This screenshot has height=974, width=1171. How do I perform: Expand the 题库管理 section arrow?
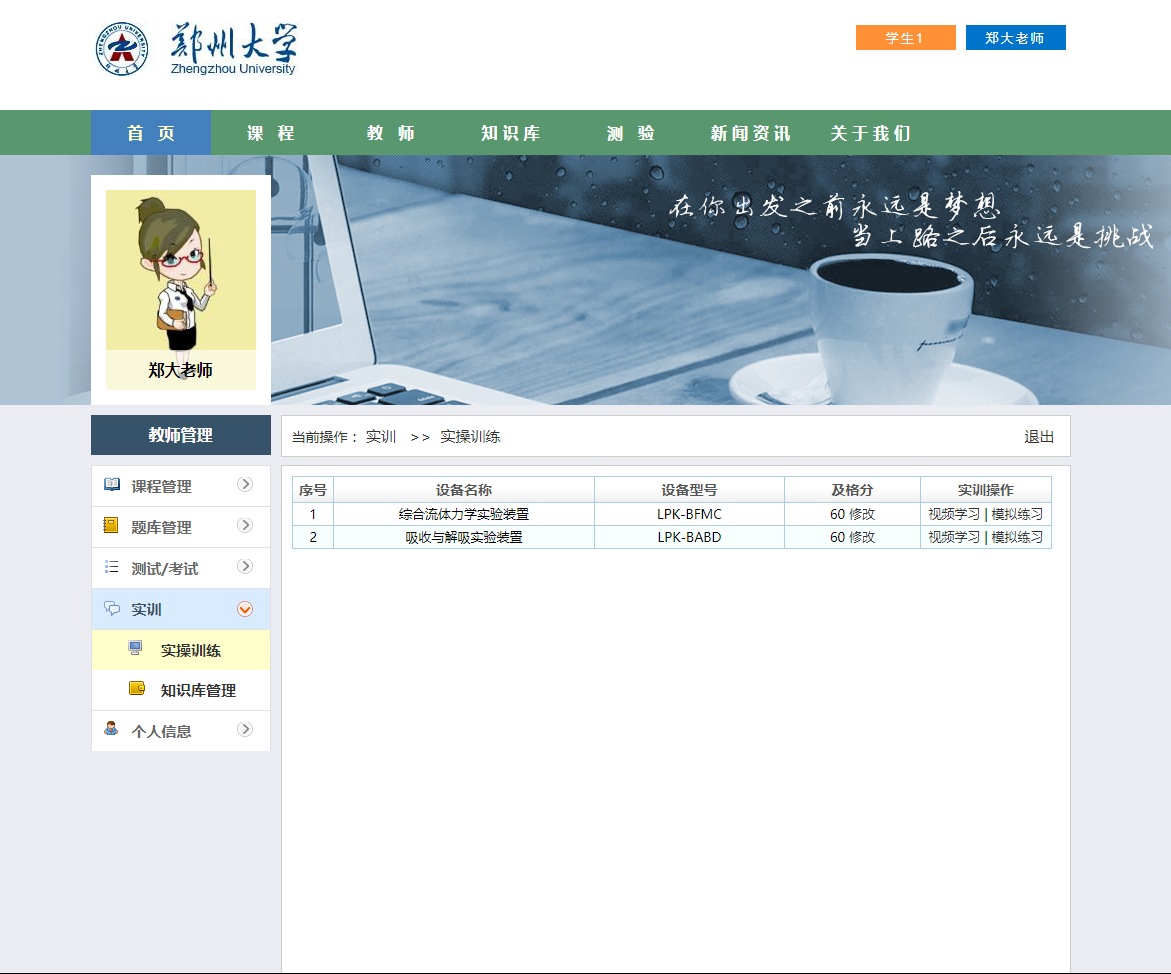pyautogui.click(x=245, y=526)
